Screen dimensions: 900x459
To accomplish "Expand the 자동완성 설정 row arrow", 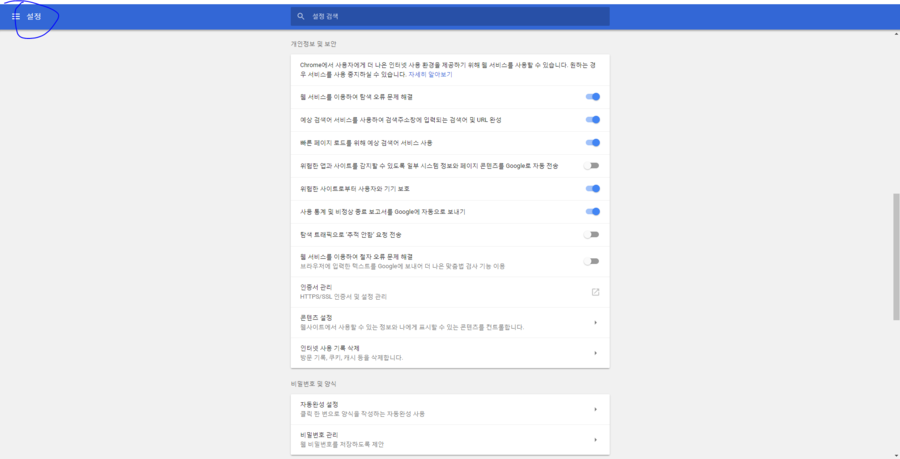I will tap(595, 409).
